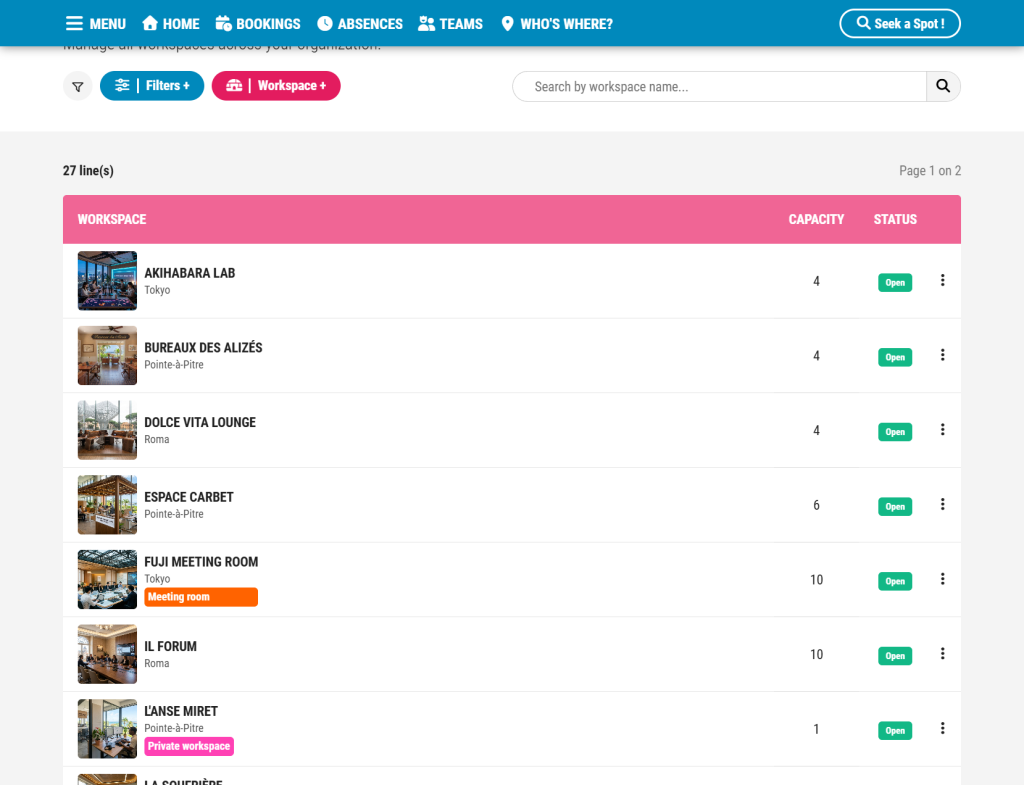Open more options for ESPACE CARBET row
1024x785 pixels.
coord(942,504)
